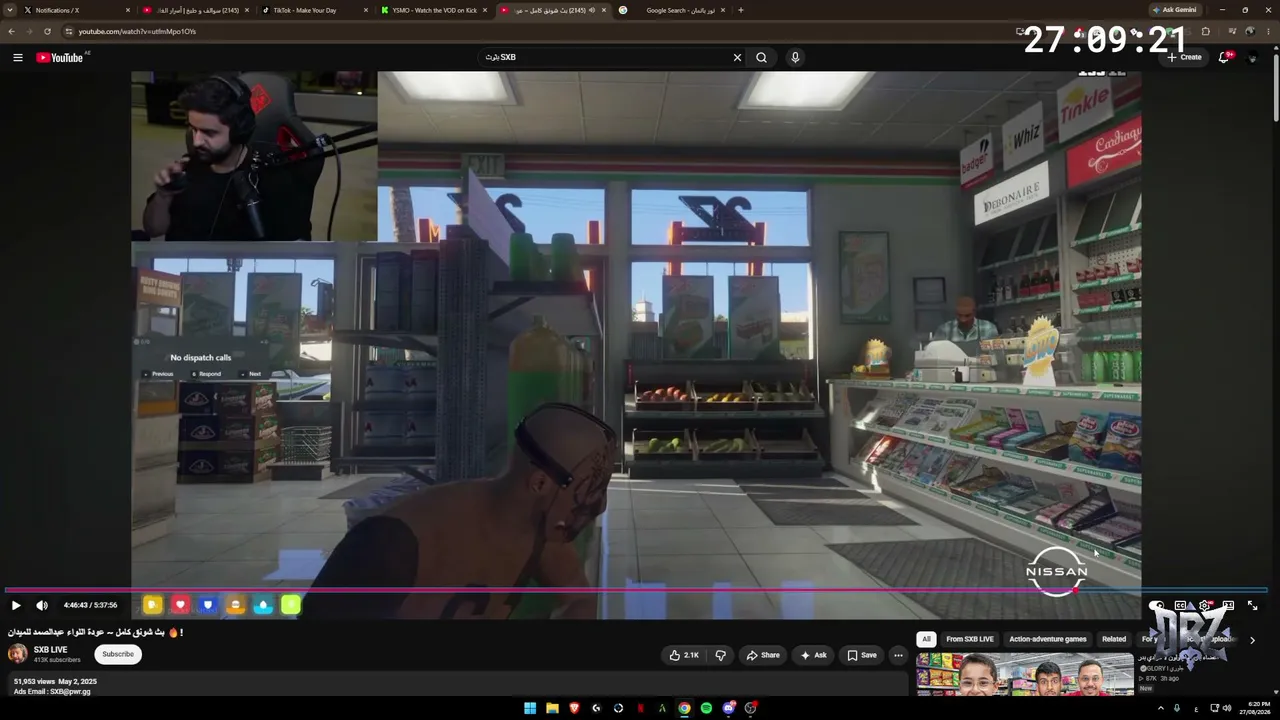The height and width of the screenshot is (720, 1280).
Task: Enter fullscreen video mode
Action: coord(1252,605)
